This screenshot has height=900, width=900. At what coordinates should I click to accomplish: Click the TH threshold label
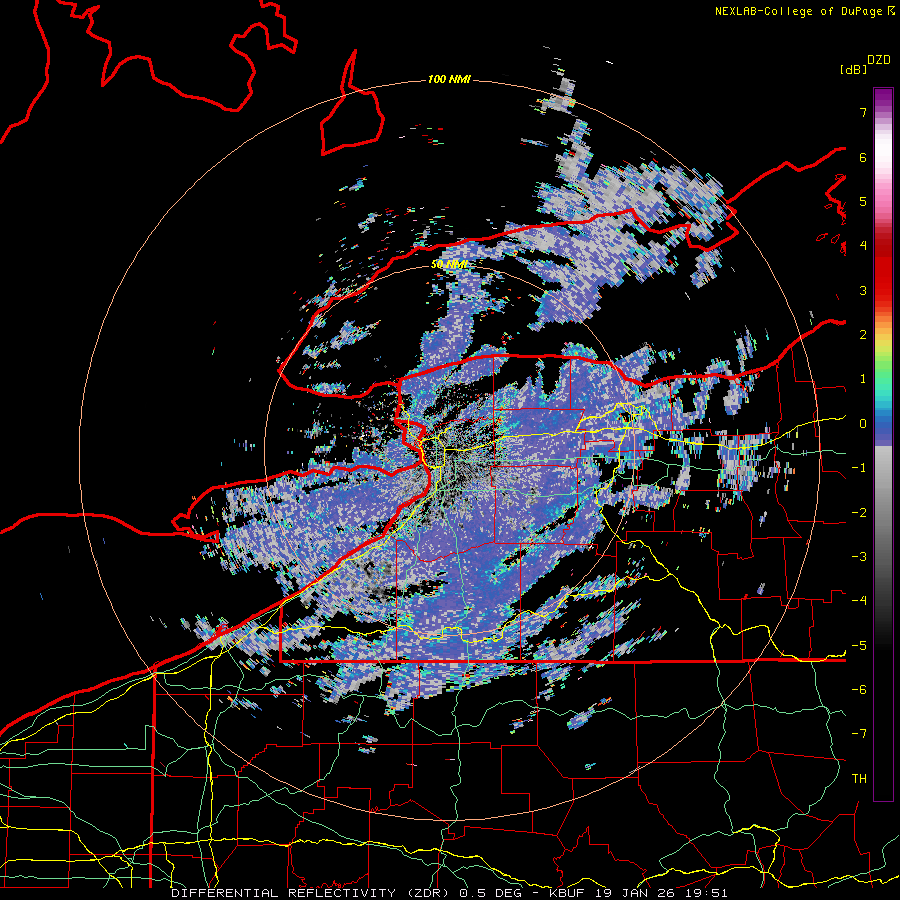coord(859,779)
